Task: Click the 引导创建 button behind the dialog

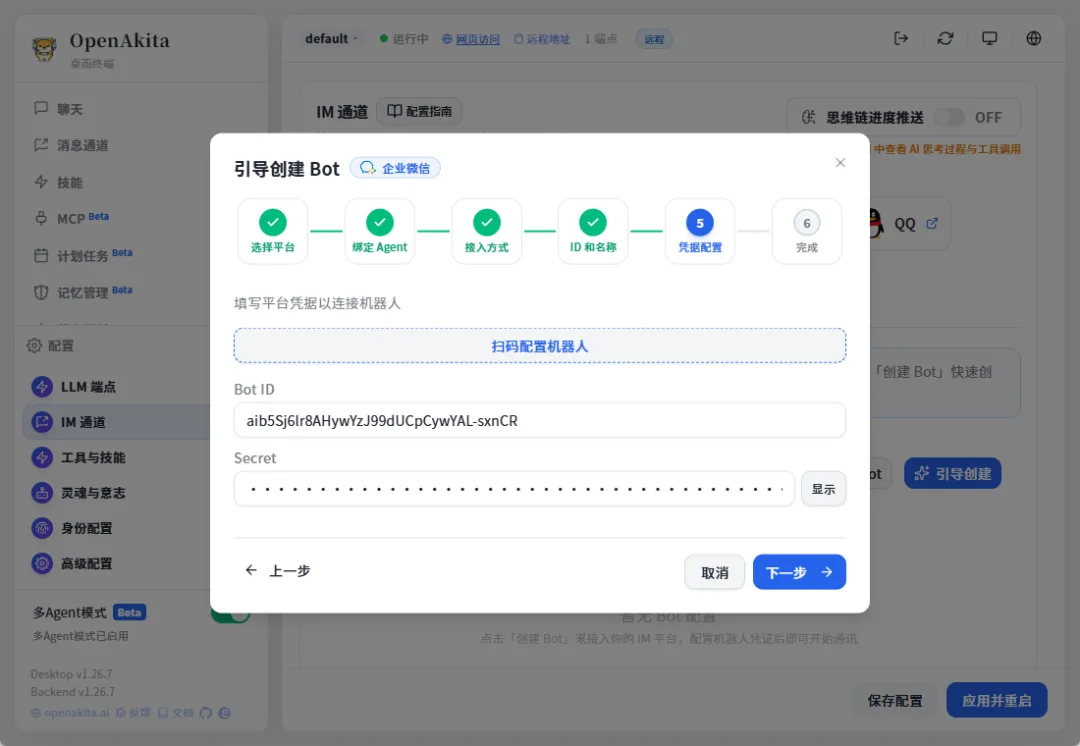Action: [x=953, y=473]
